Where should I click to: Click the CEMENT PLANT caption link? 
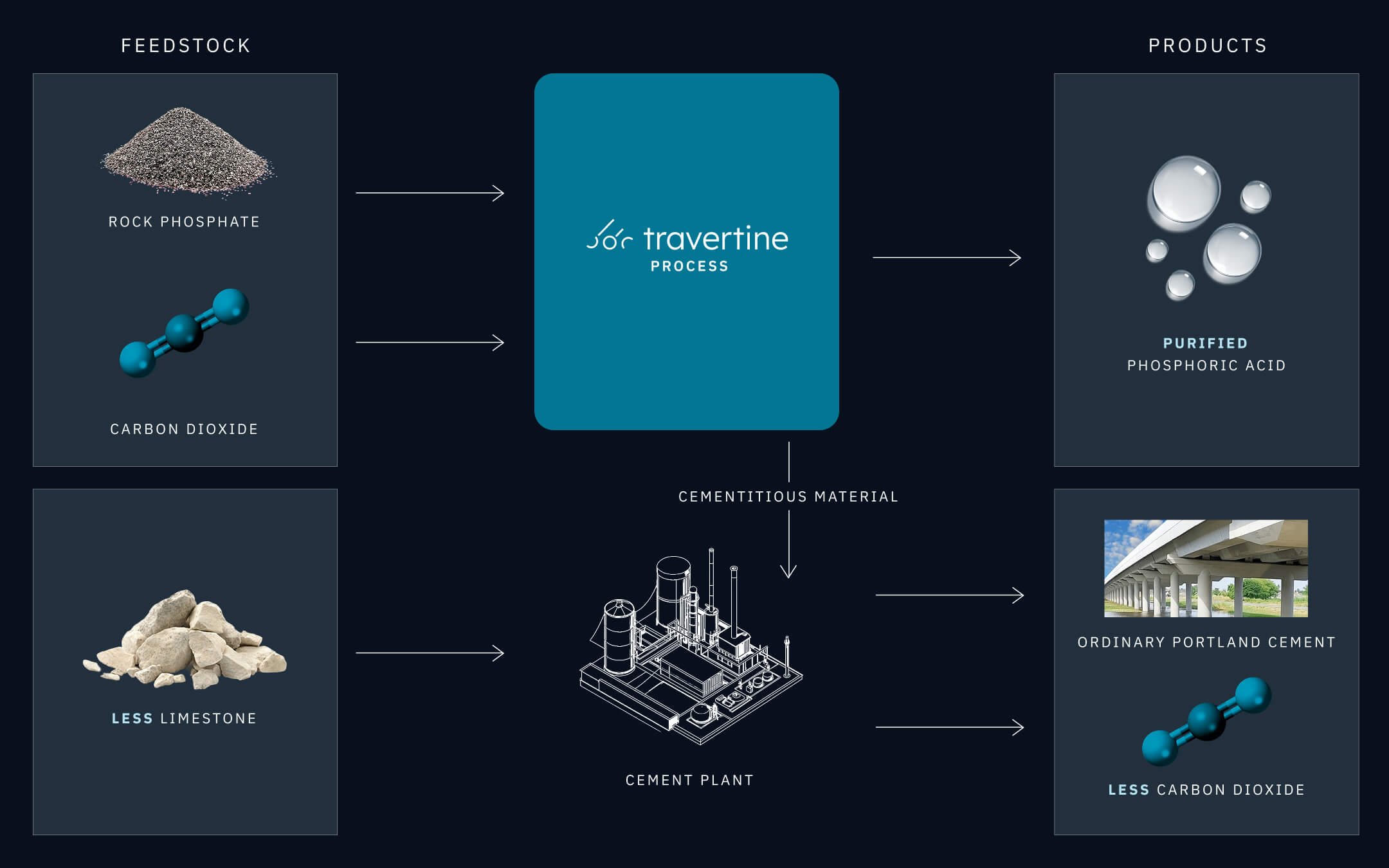(x=688, y=781)
